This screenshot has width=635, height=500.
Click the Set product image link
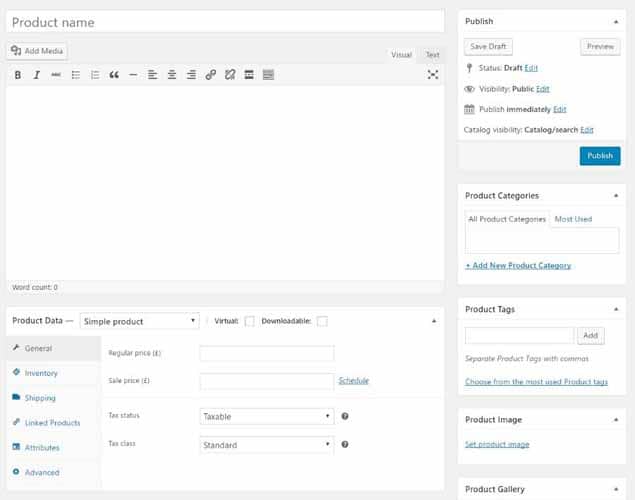coord(497,445)
